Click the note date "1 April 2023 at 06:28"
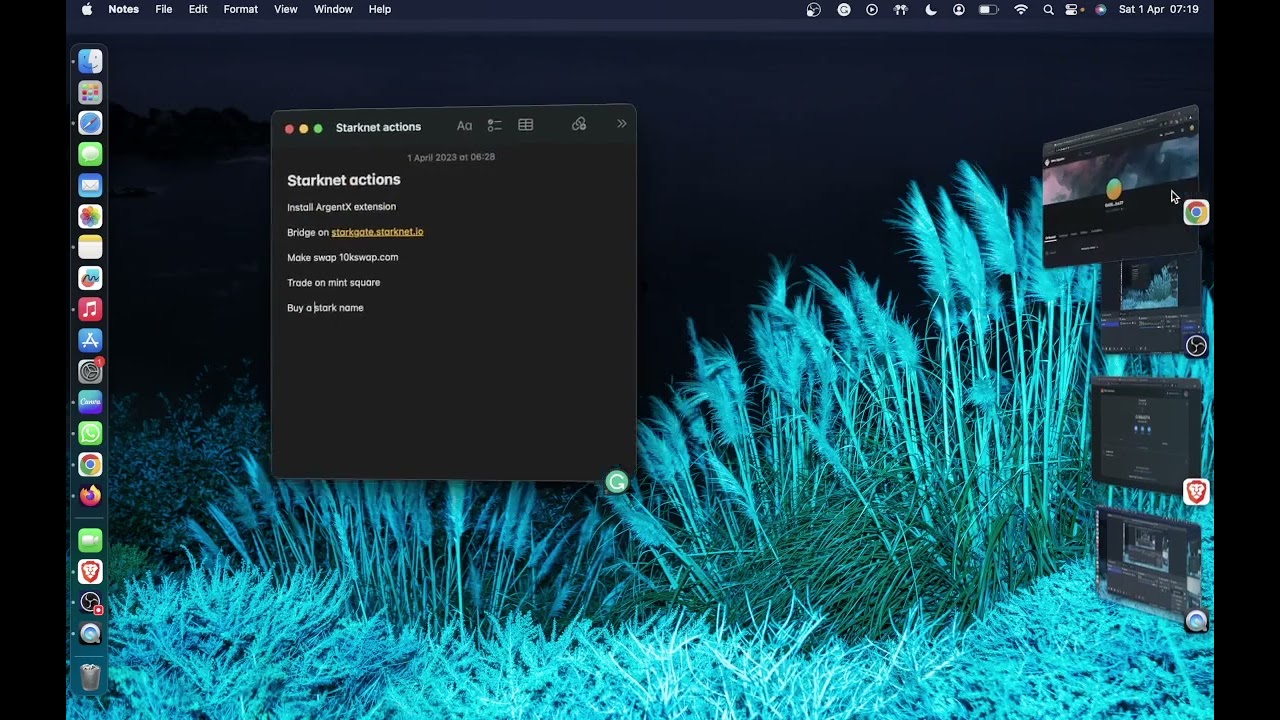Image resolution: width=1280 pixels, height=720 pixels. (x=451, y=157)
